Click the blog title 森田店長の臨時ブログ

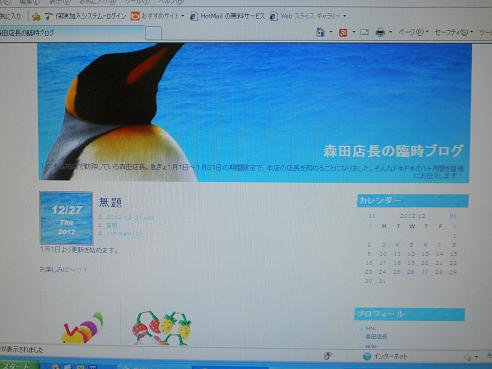click(x=393, y=151)
